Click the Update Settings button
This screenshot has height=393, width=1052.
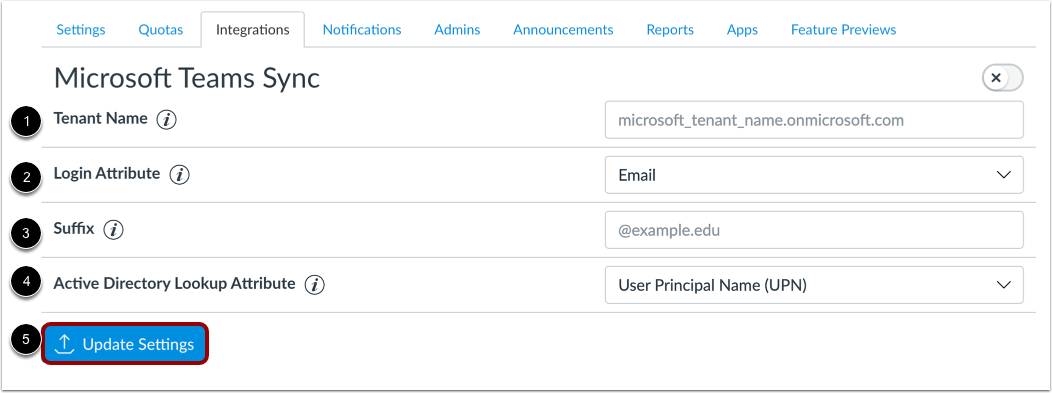coord(125,344)
